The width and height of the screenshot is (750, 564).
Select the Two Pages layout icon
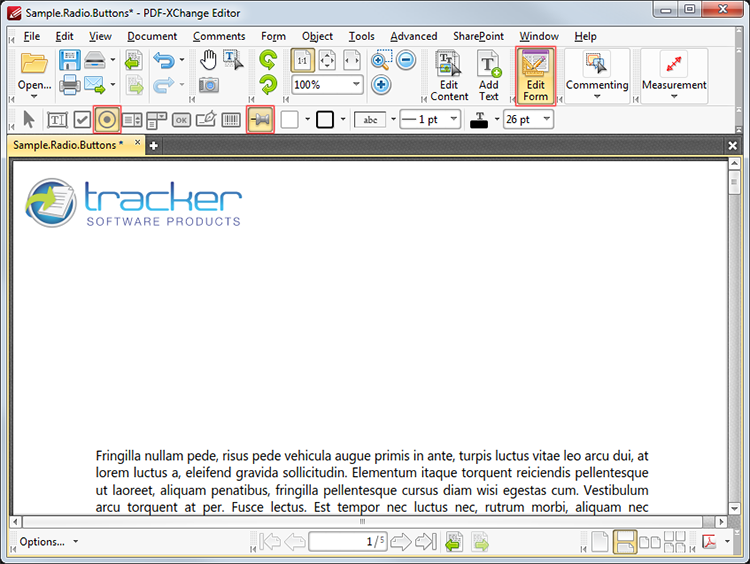[x=650, y=542]
